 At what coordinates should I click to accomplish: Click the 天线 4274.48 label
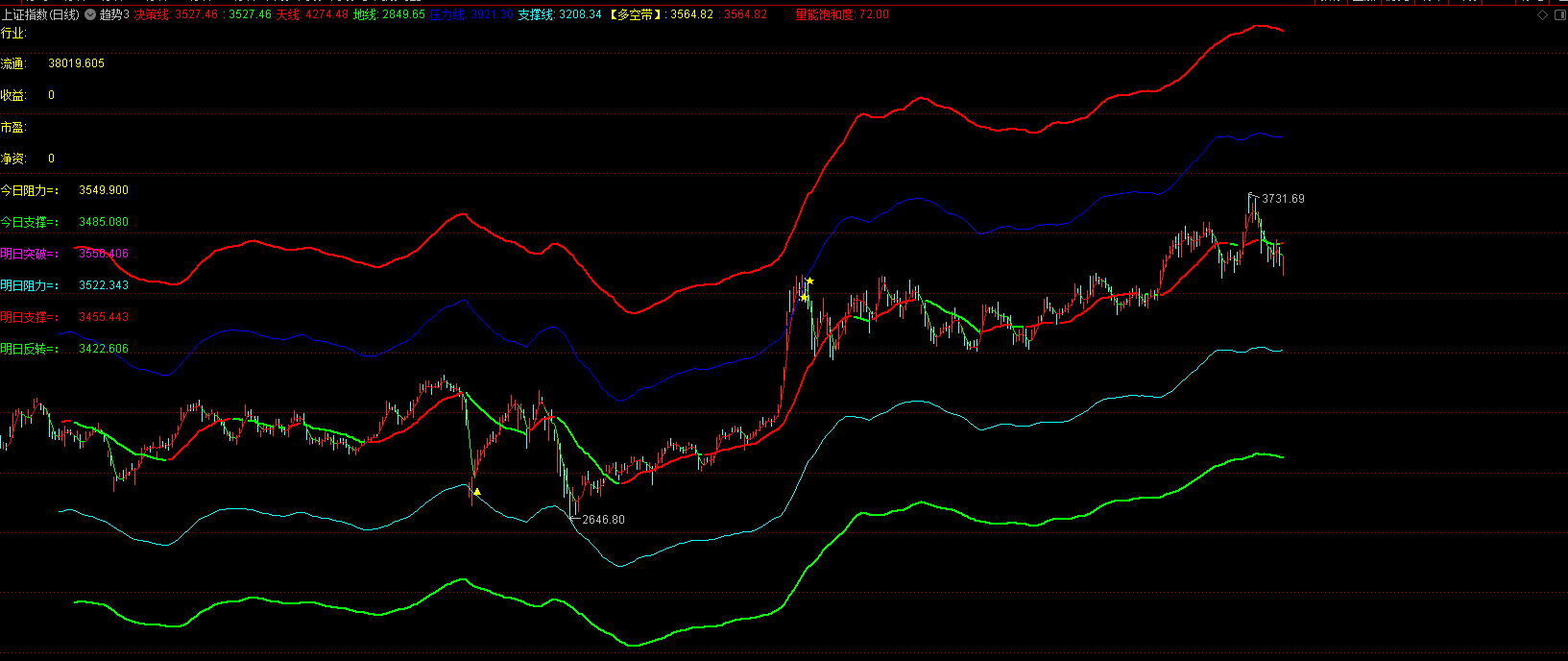tap(312, 15)
